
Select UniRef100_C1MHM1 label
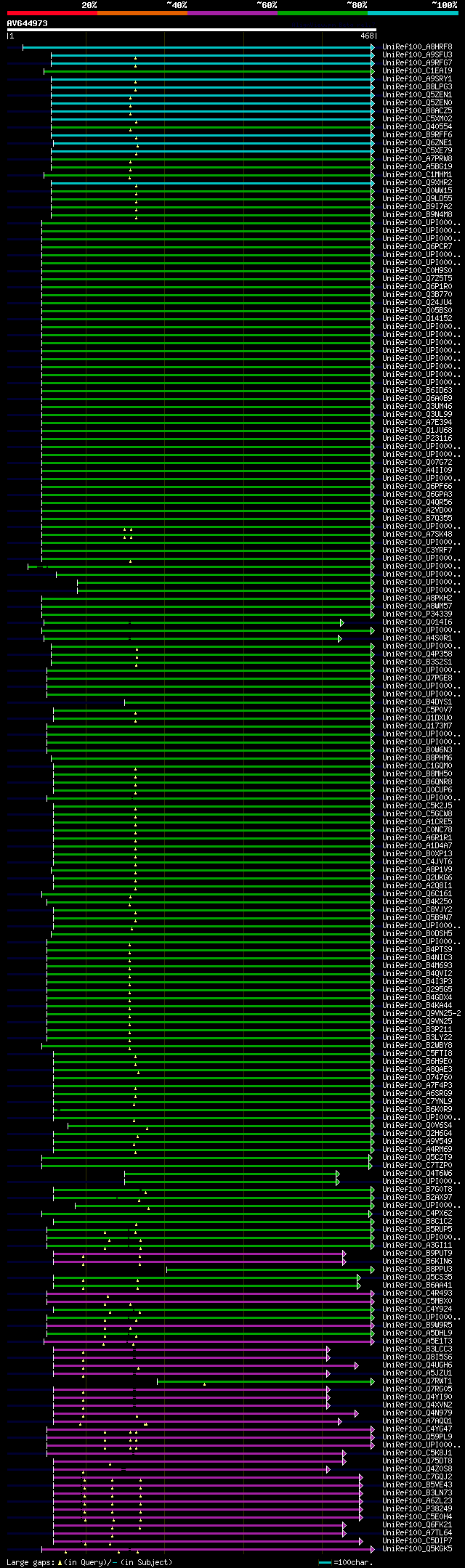417,175
